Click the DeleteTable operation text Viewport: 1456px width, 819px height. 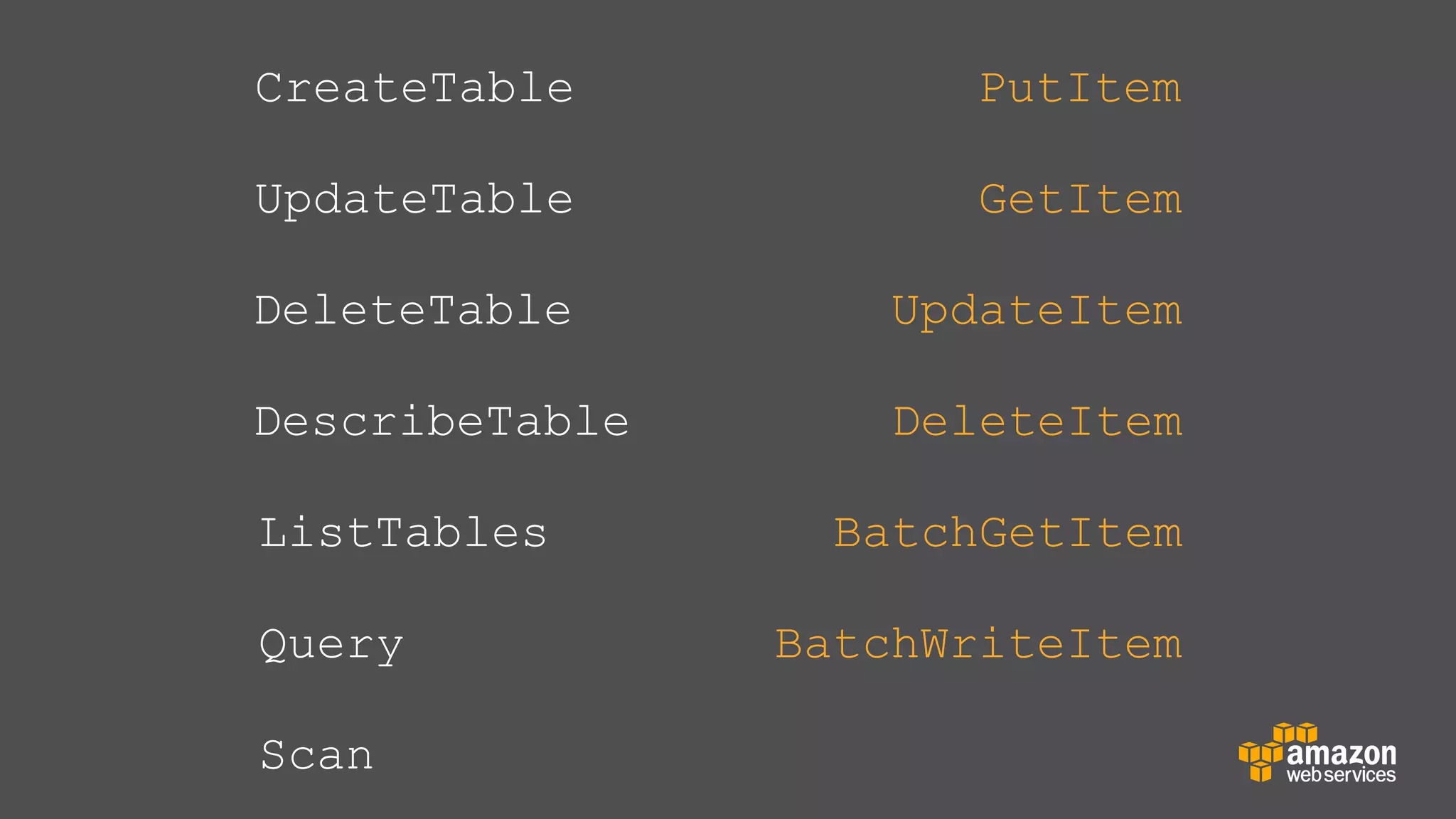[x=413, y=311]
